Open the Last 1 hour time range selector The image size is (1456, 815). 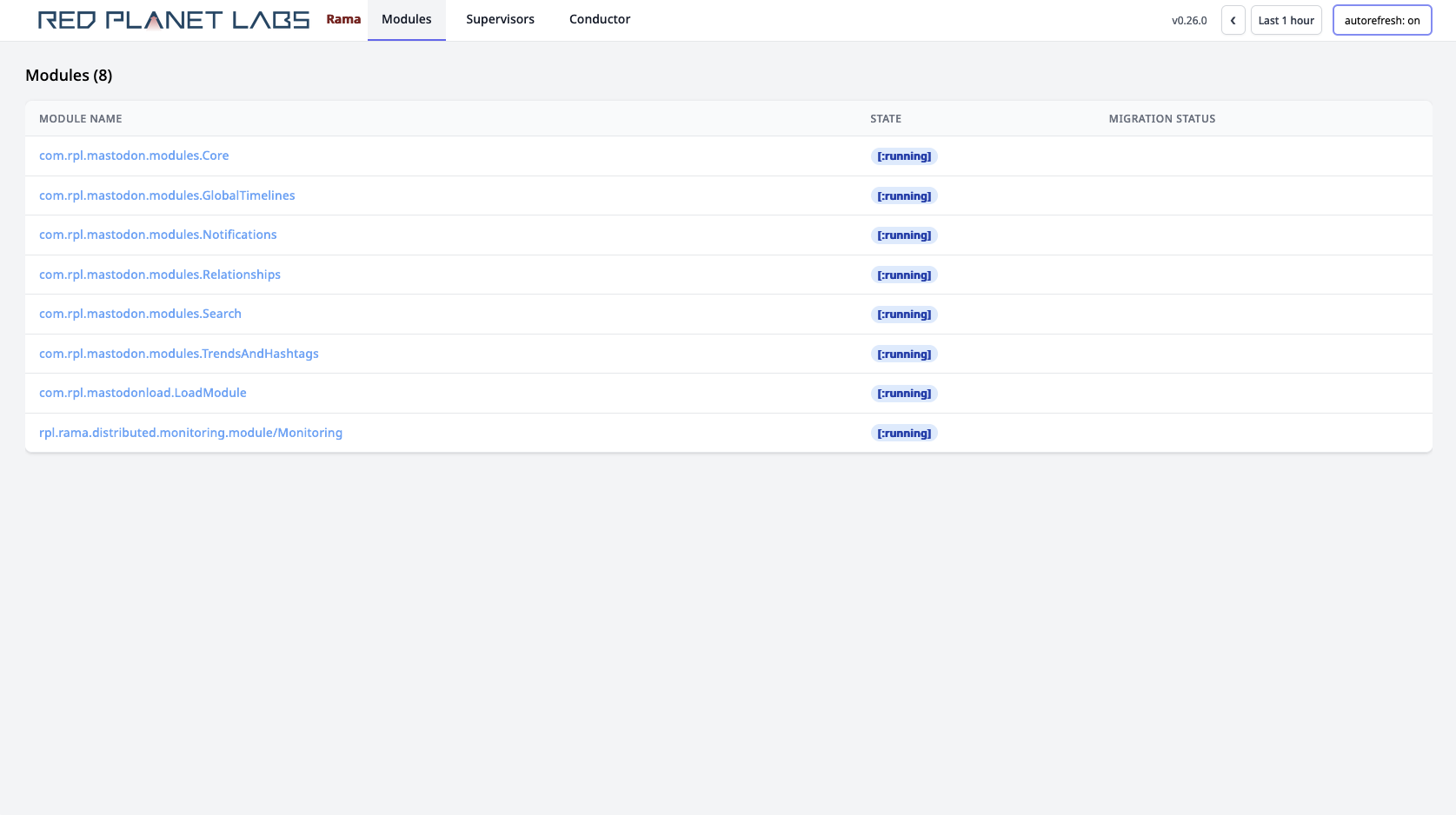(1286, 20)
